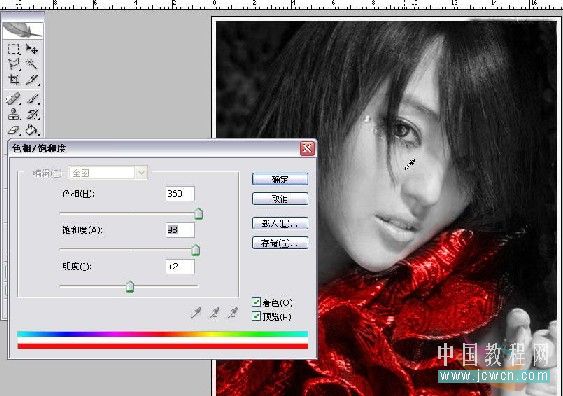The width and height of the screenshot is (563, 396).
Task: Toggle the Colorize (着色) checkbox
Action: click(x=256, y=302)
